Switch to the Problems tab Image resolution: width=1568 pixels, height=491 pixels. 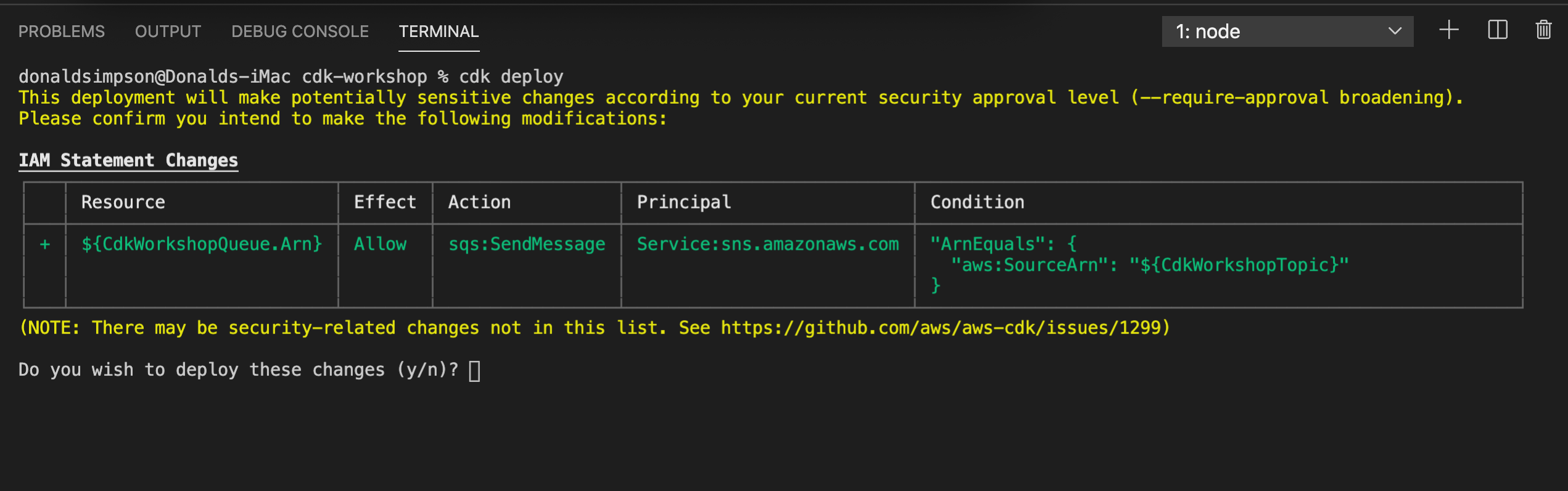(62, 31)
